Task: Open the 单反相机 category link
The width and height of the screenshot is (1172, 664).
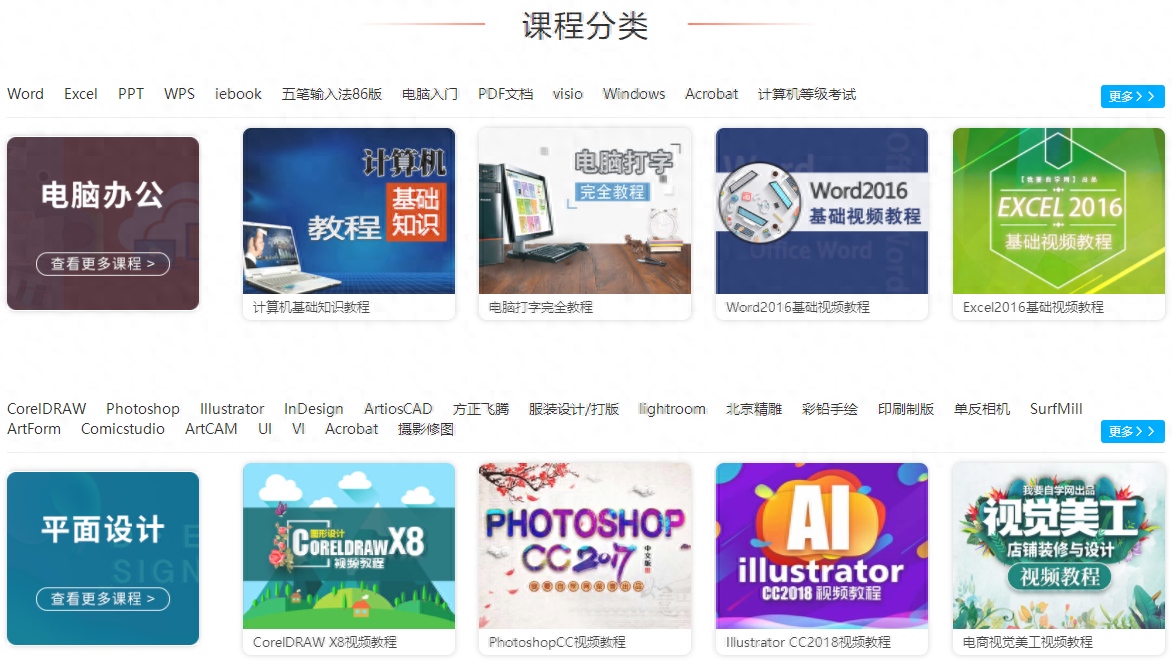Action: 982,409
